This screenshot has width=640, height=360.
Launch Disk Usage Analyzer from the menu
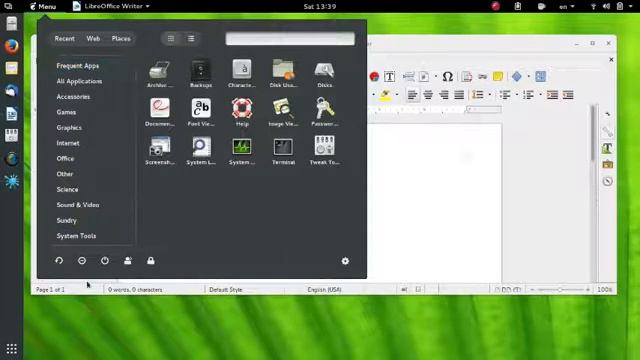pos(283,74)
